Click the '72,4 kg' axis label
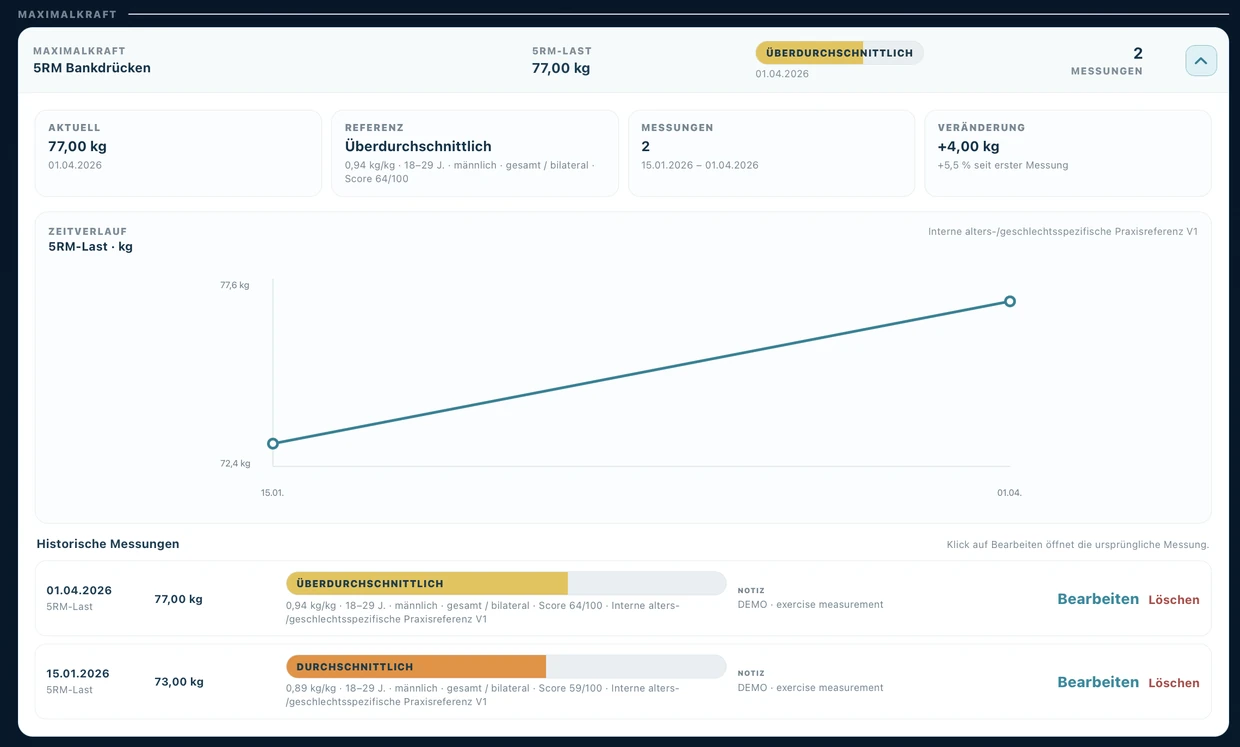 [235, 463]
